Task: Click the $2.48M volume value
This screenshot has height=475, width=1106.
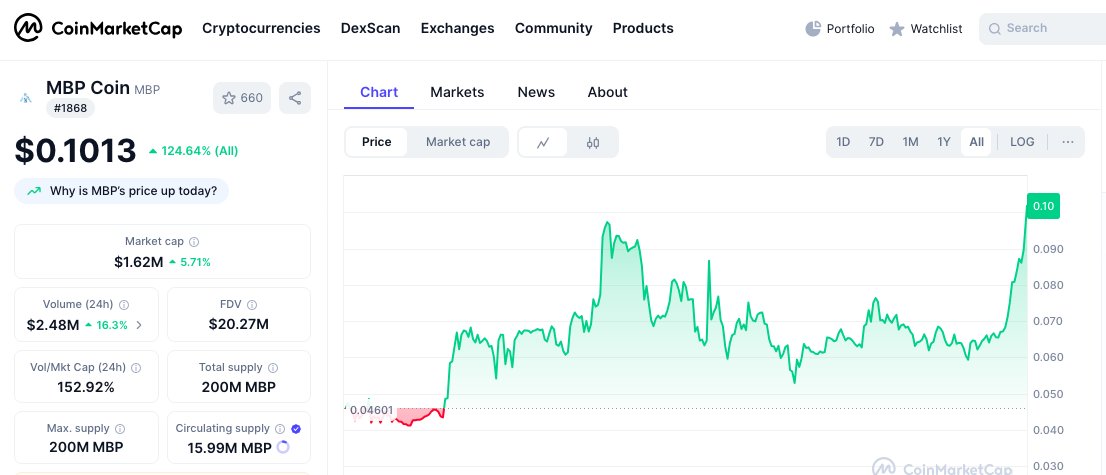Action: 53,325
